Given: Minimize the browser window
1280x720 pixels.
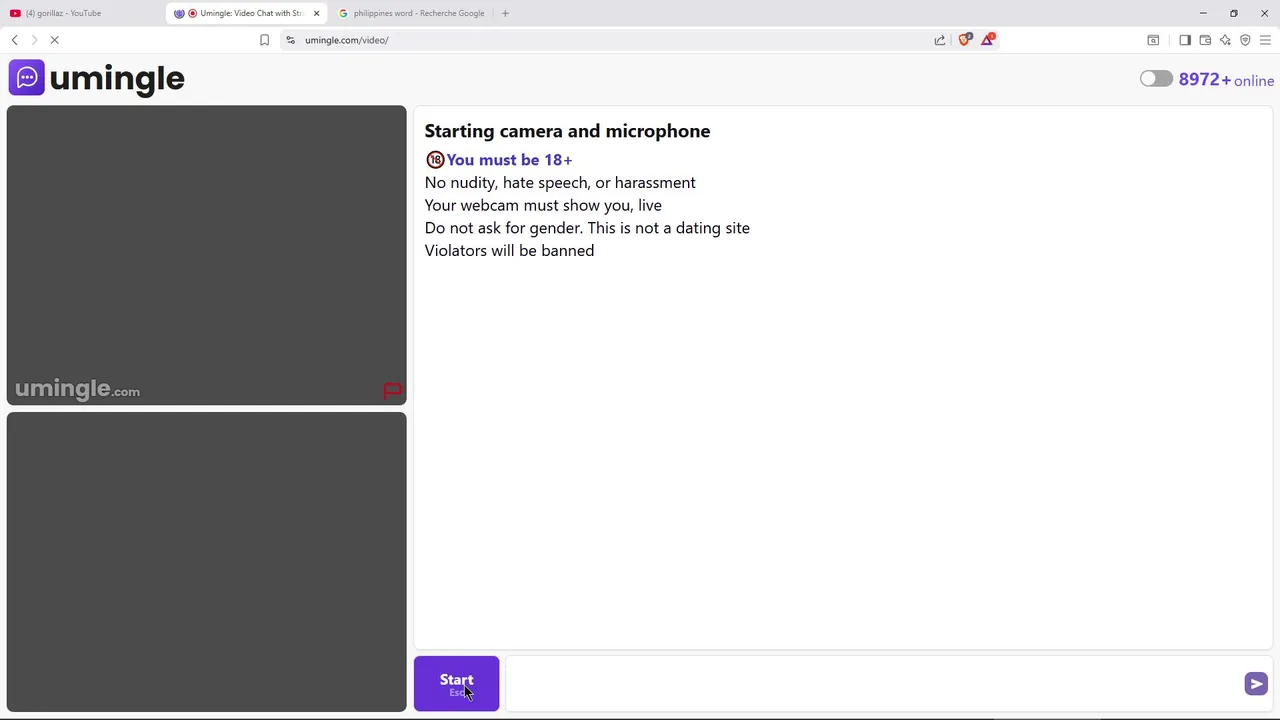Looking at the screenshot, I should pyautogui.click(x=1203, y=13).
